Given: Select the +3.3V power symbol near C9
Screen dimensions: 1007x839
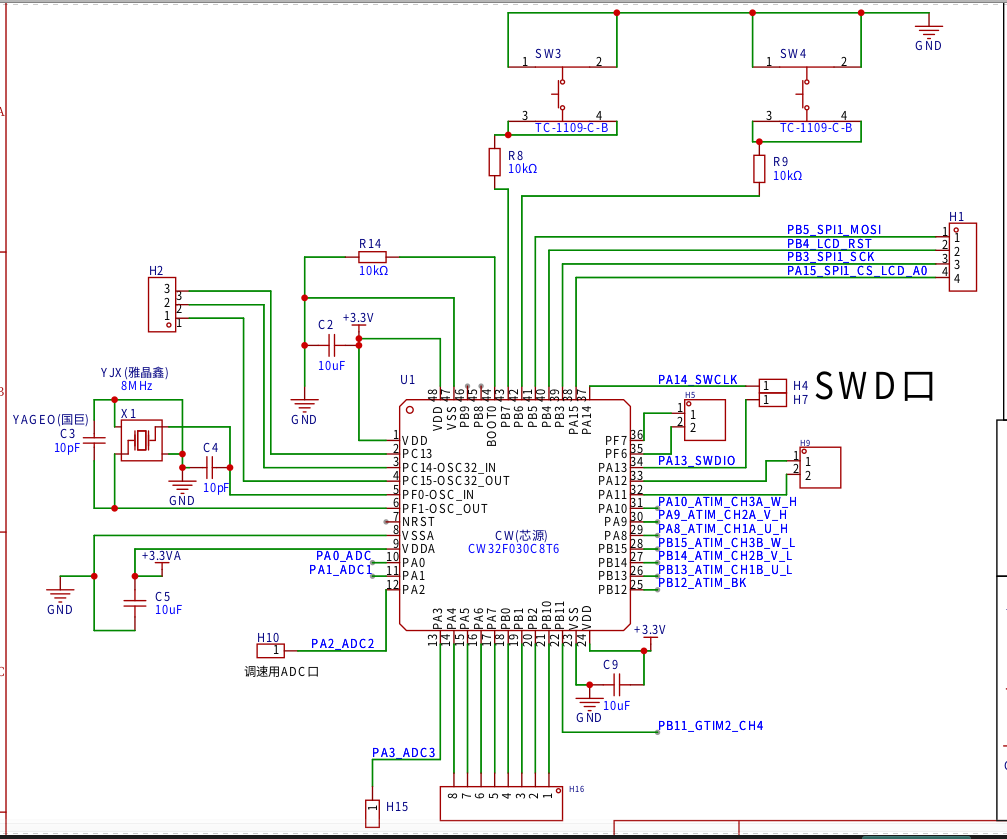Looking at the screenshot, I should pos(649,635).
